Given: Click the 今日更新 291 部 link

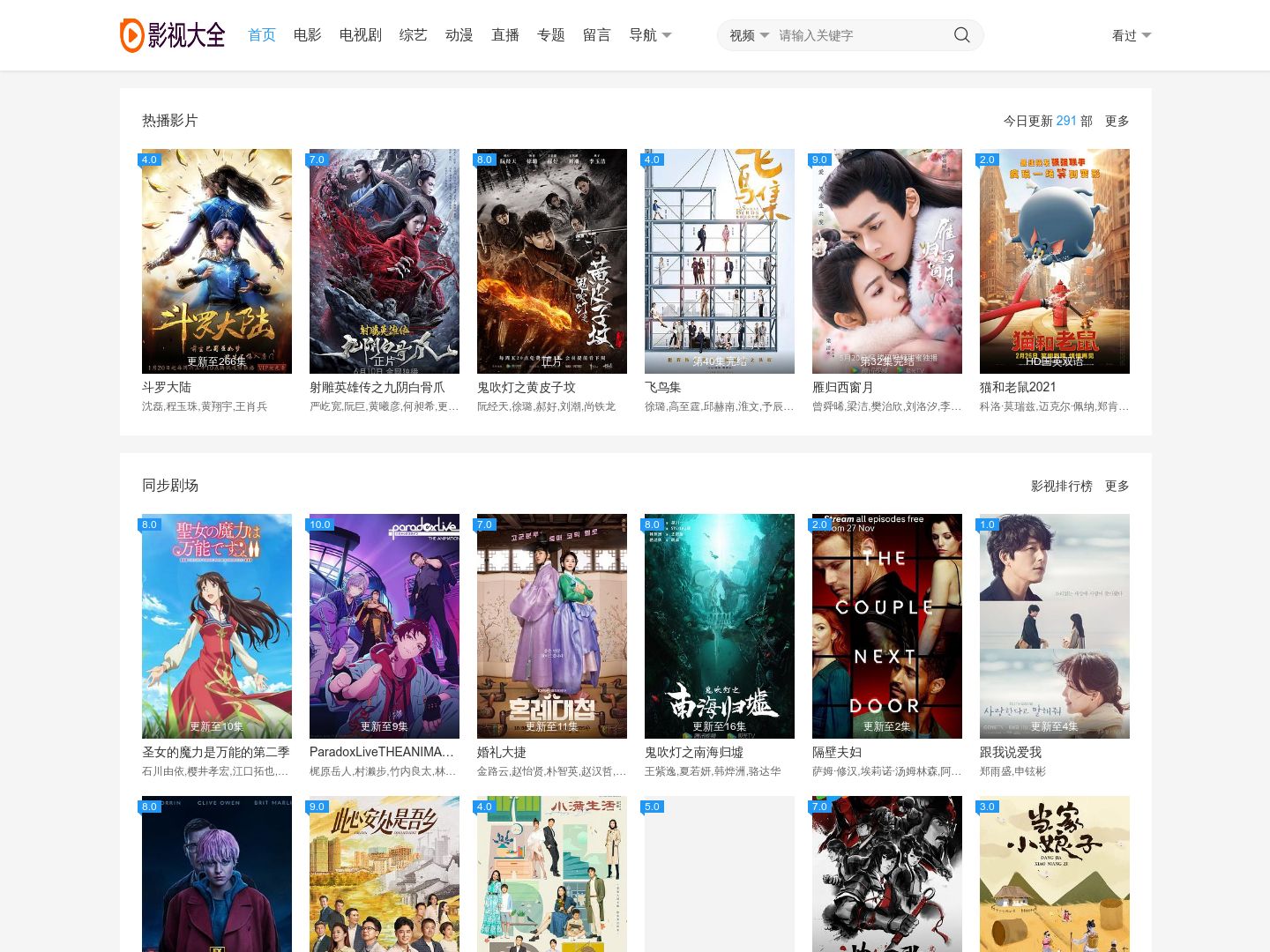Looking at the screenshot, I should tap(1048, 121).
